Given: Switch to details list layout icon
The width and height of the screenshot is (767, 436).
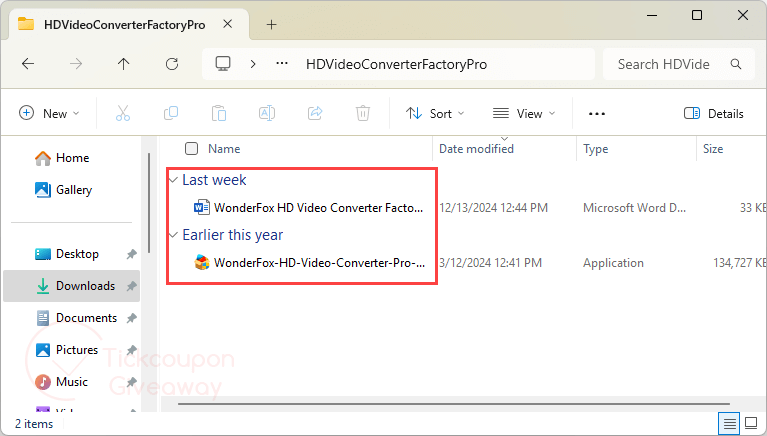Looking at the screenshot, I should click(x=729, y=423).
